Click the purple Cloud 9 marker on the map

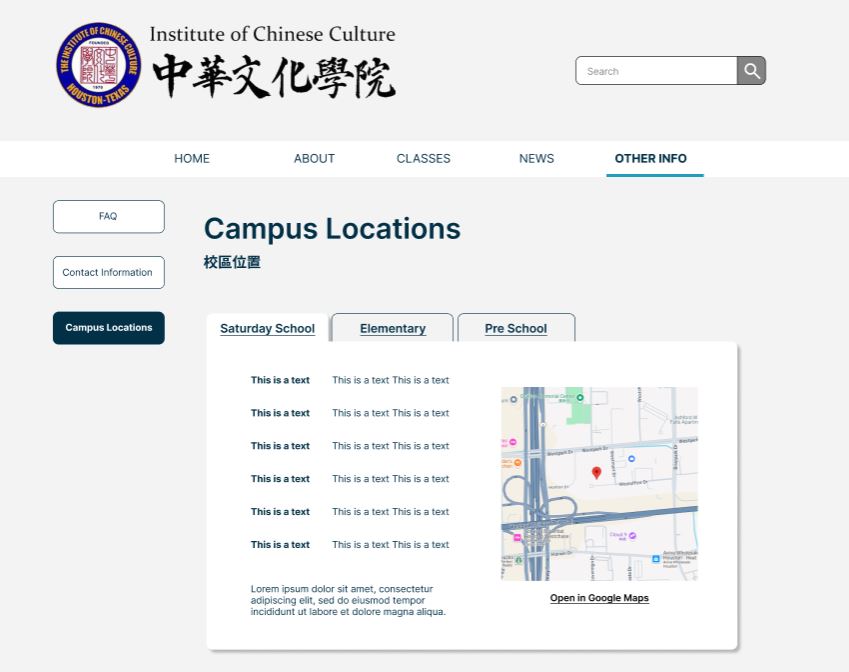(632, 535)
